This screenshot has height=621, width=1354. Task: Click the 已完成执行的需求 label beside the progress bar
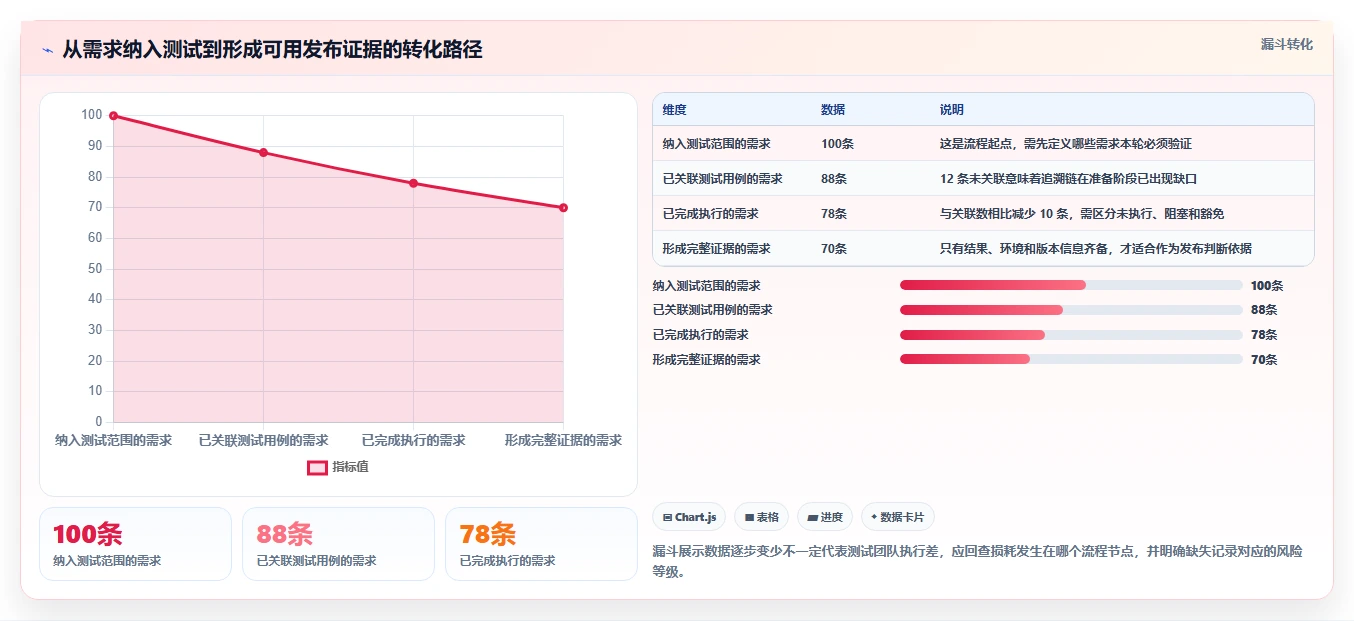pos(700,335)
